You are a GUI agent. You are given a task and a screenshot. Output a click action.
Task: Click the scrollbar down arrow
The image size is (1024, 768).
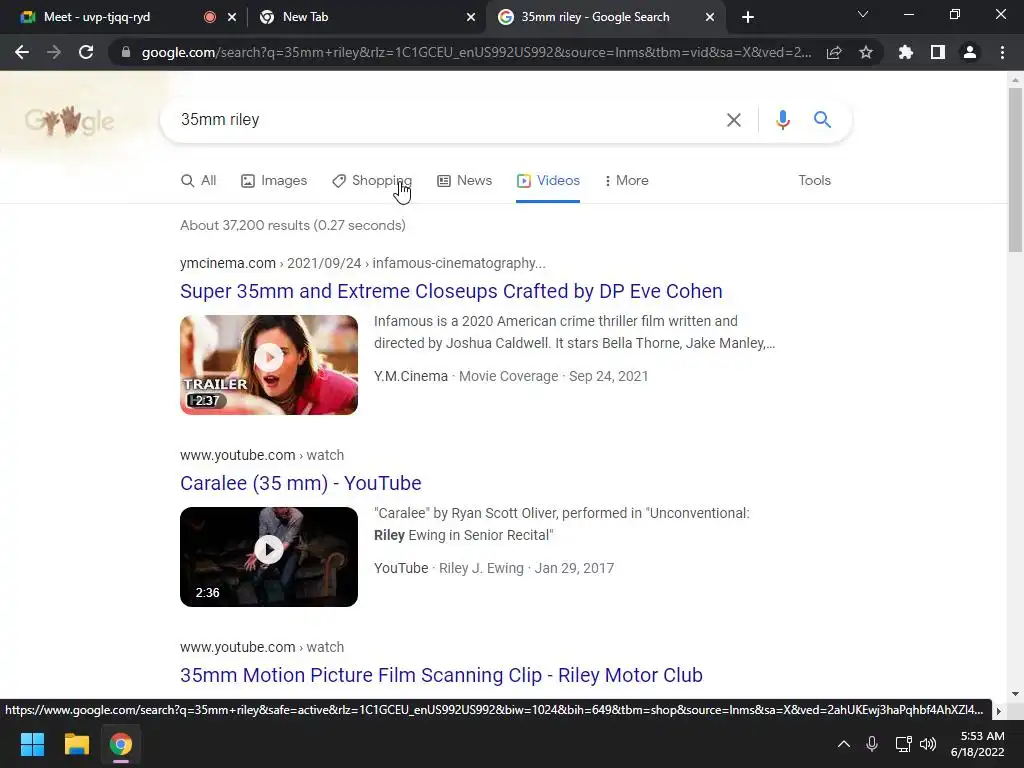1015,694
